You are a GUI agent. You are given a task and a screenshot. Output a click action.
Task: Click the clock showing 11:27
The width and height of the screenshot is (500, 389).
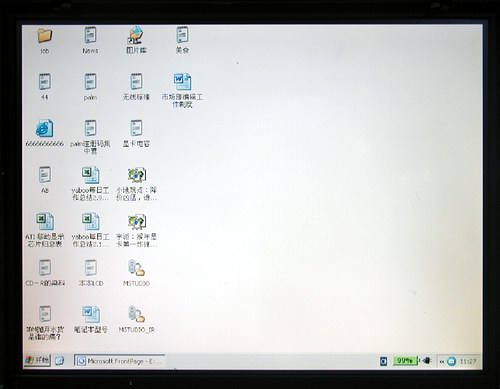[x=468, y=361]
